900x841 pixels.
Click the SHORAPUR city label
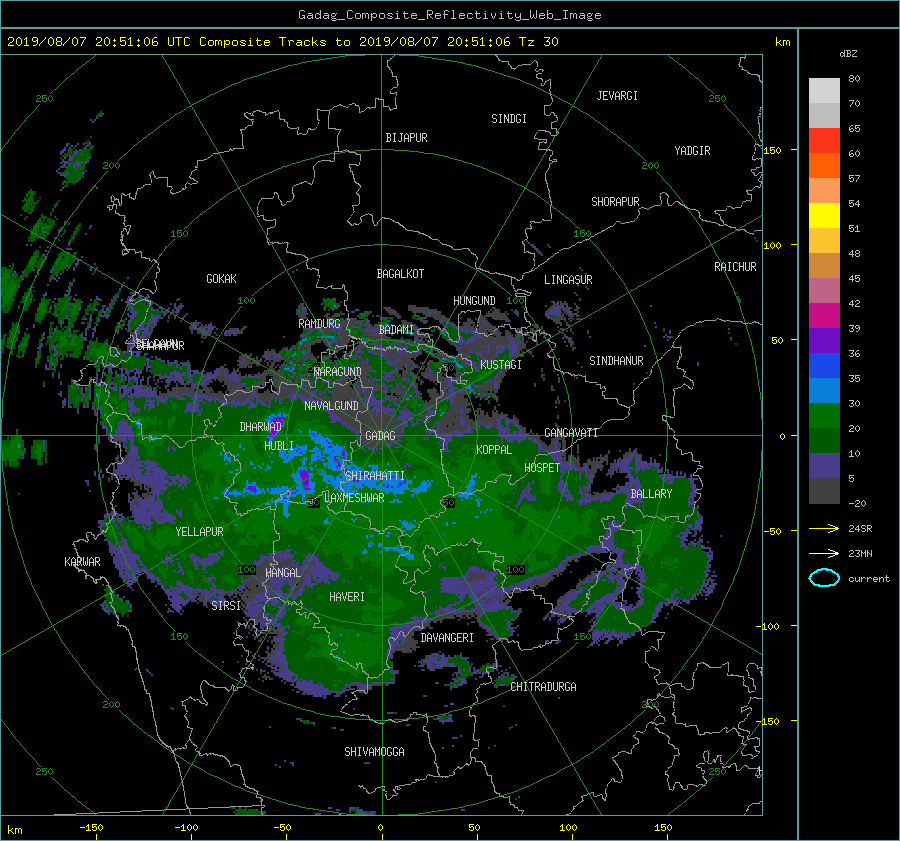click(x=615, y=202)
